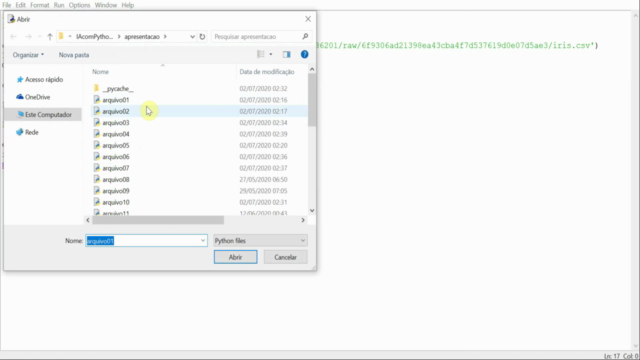Expand the address bar history dropdown
The image size is (640, 360).
tap(192, 37)
